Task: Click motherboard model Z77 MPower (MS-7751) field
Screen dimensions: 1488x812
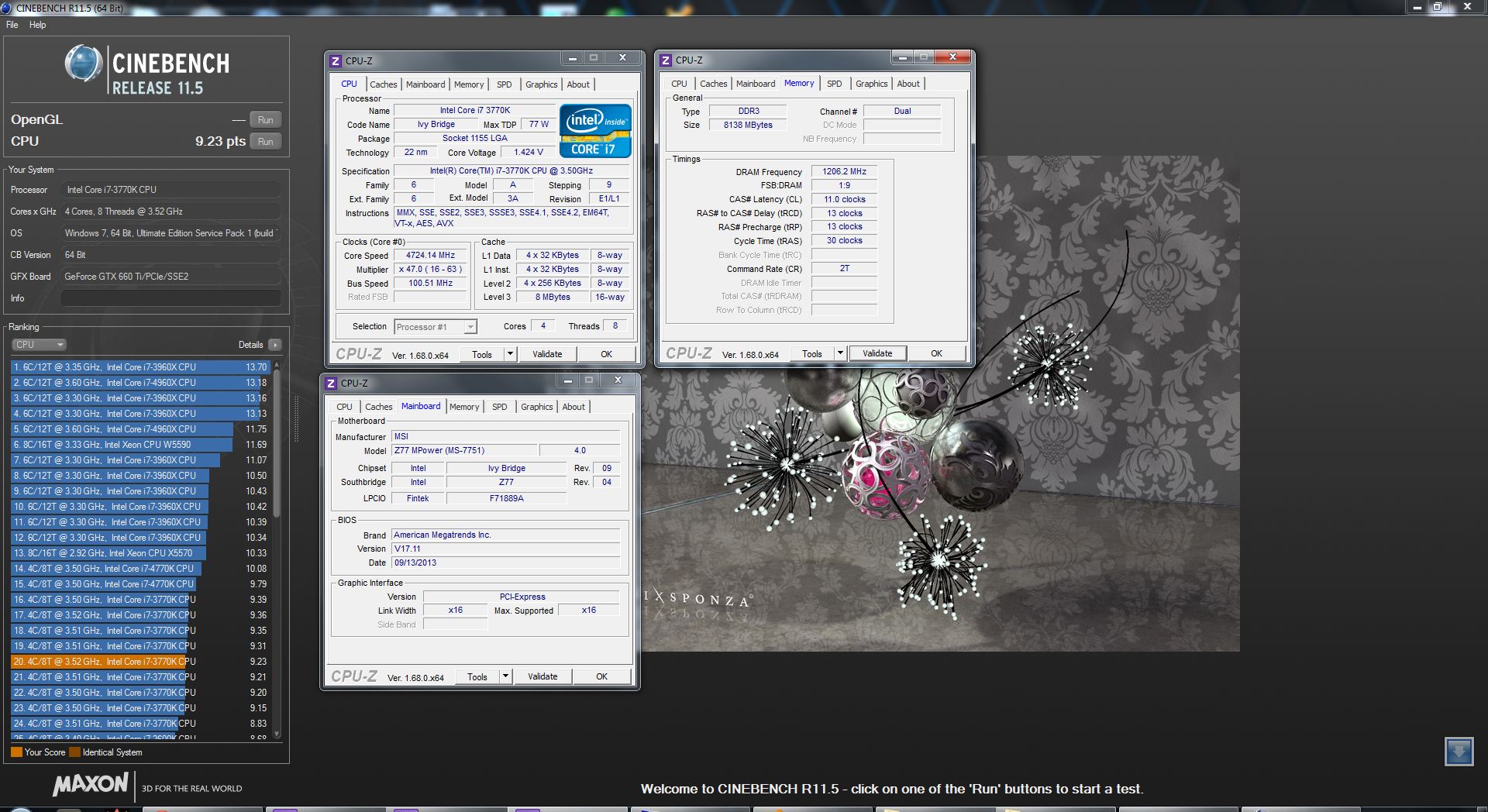Action: click(464, 451)
